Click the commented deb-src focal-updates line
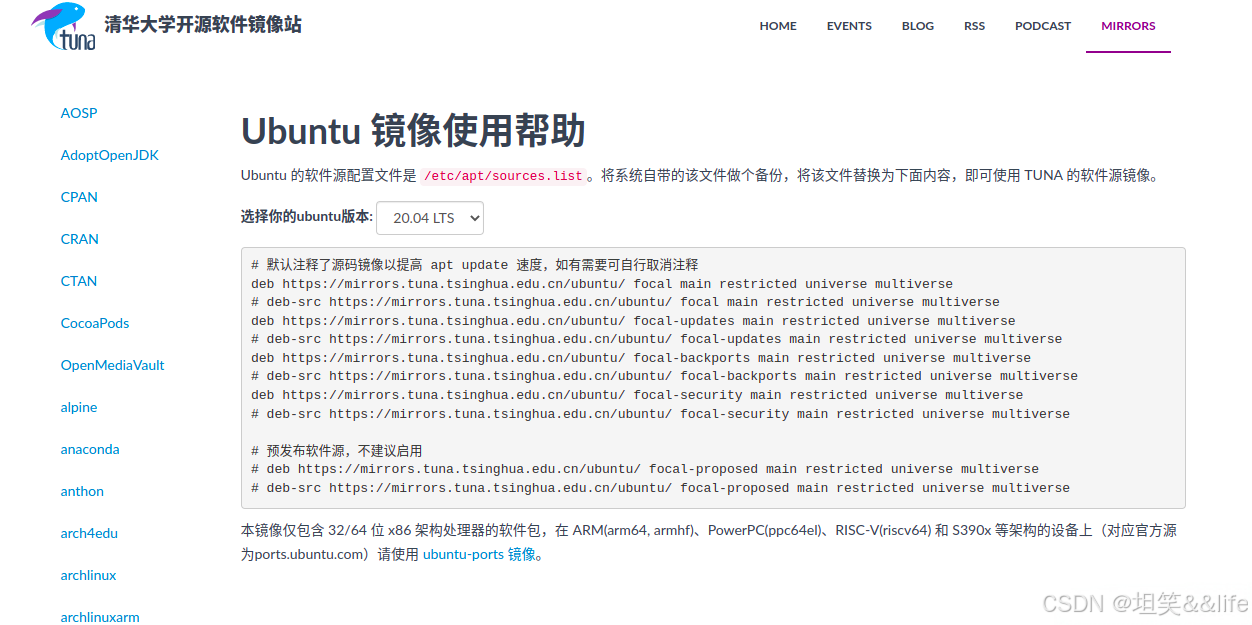The height and width of the screenshot is (625, 1252). (x=656, y=339)
